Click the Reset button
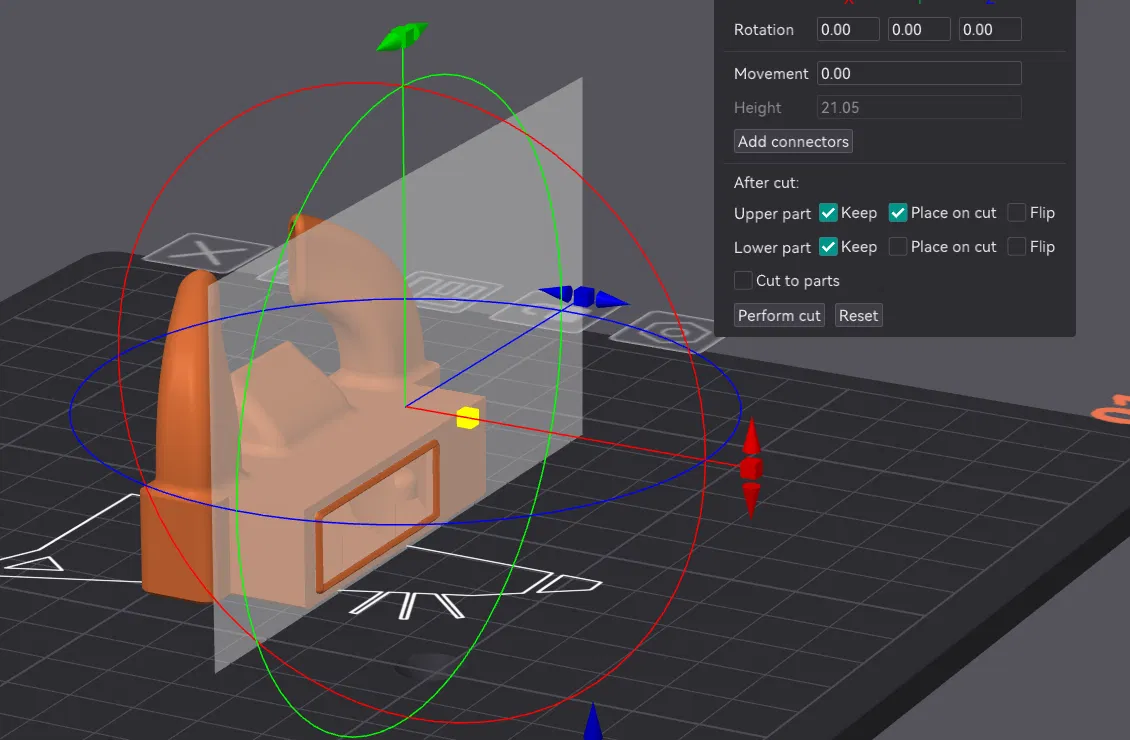Viewport: 1130px width, 740px height. [858, 316]
